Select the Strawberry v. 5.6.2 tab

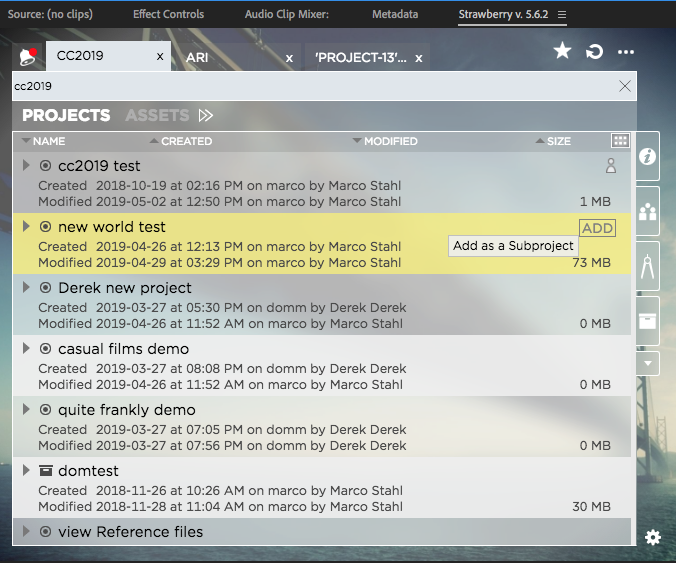tap(503, 14)
